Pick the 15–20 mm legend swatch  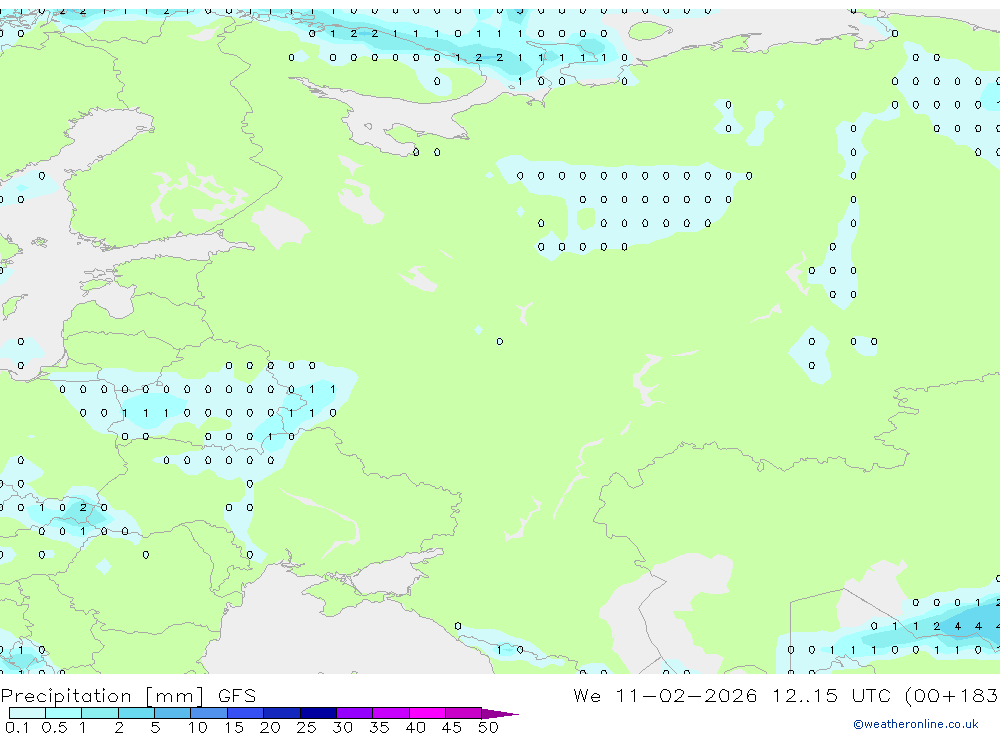246,713
